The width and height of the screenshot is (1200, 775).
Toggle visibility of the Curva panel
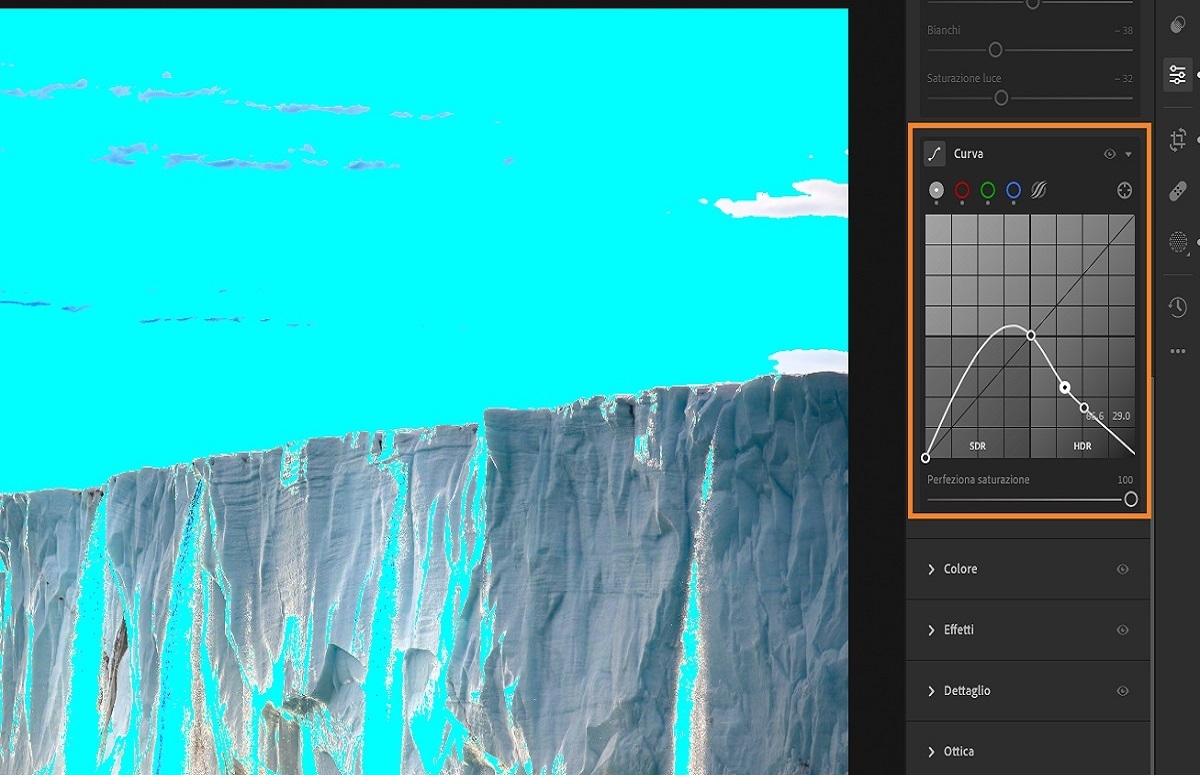(1109, 154)
